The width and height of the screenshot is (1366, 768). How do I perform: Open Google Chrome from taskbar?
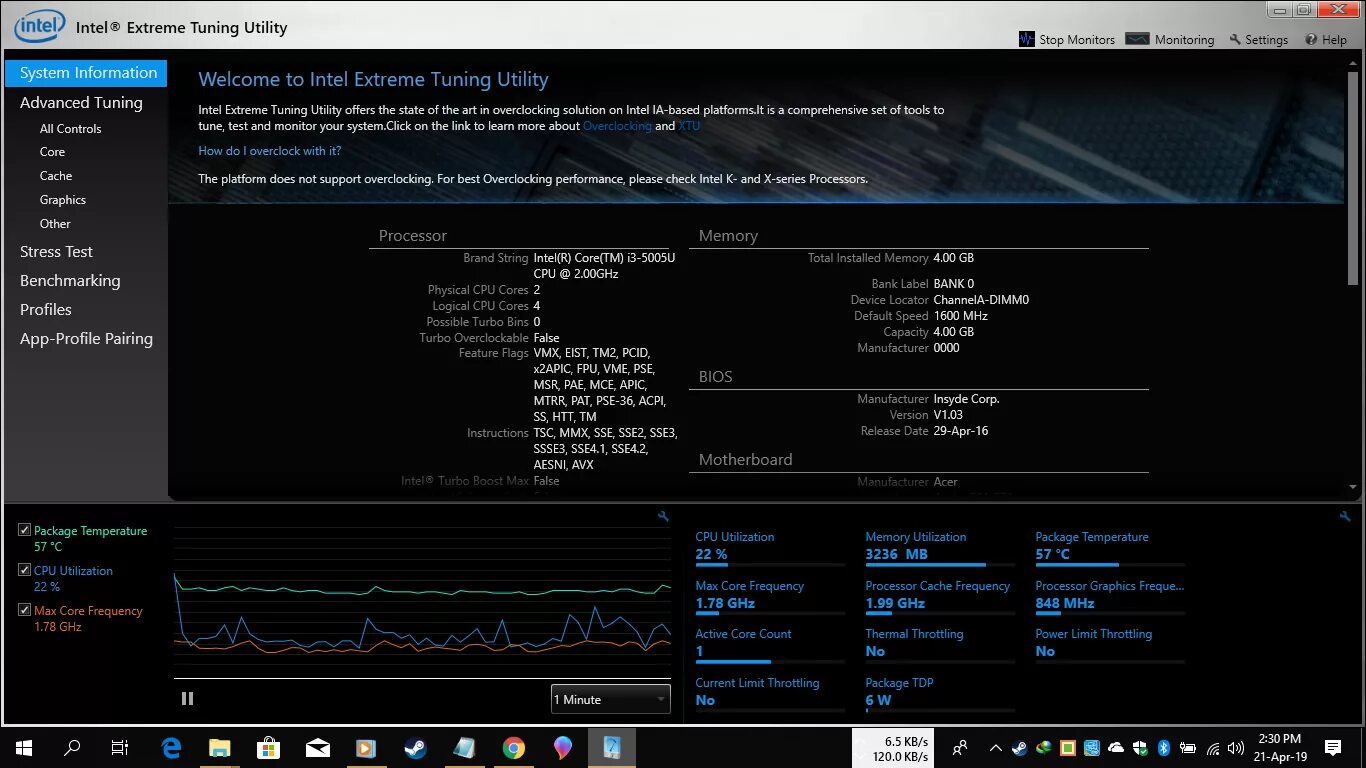[x=513, y=748]
